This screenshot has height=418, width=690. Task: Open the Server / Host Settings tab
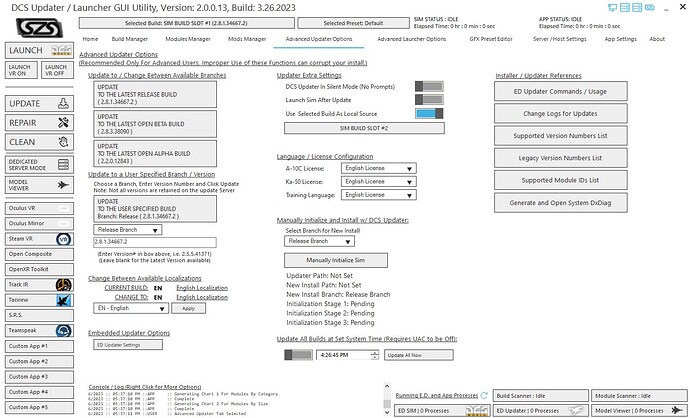[559, 39]
